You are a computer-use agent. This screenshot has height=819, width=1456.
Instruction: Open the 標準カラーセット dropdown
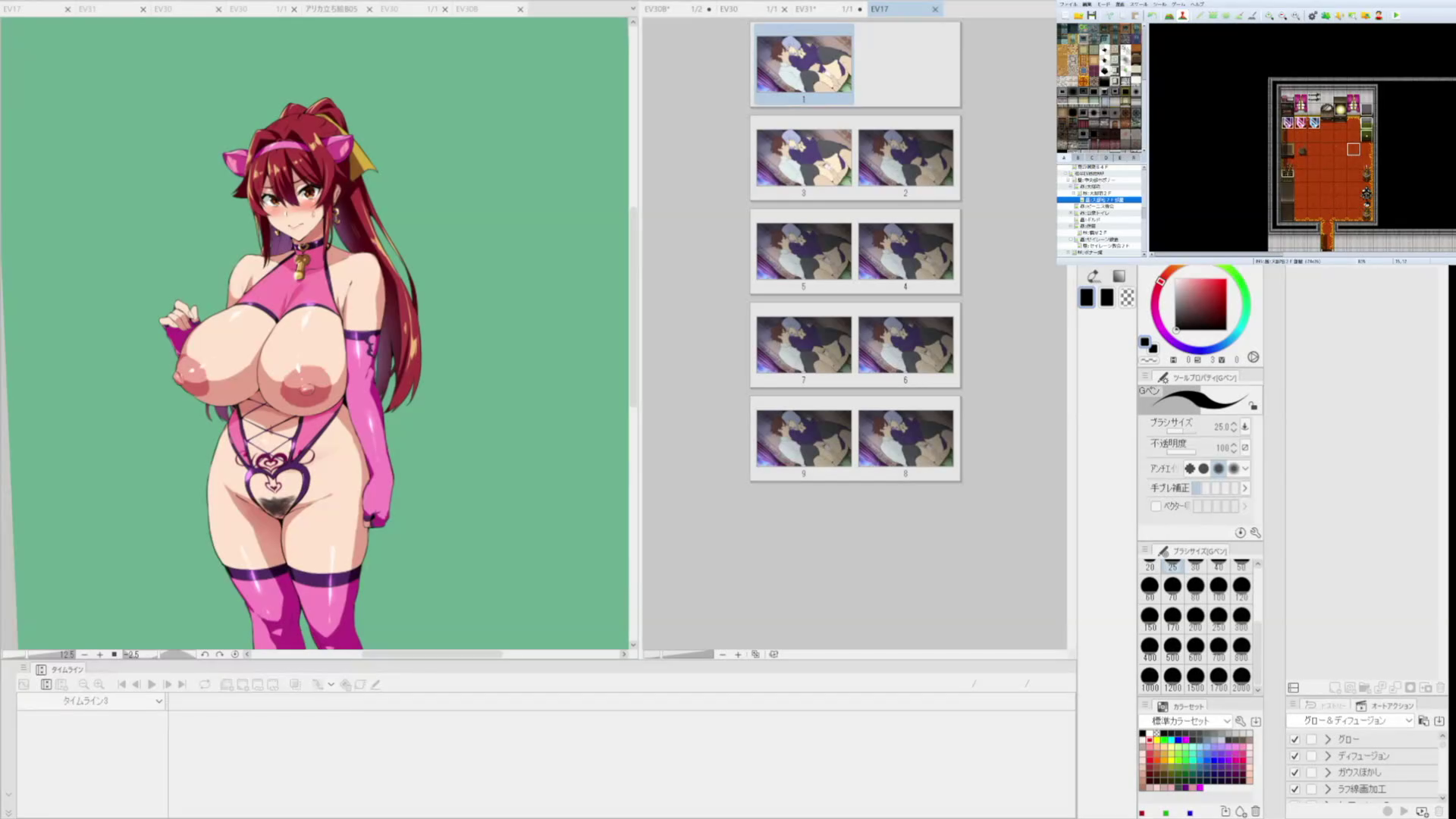coord(1226,721)
